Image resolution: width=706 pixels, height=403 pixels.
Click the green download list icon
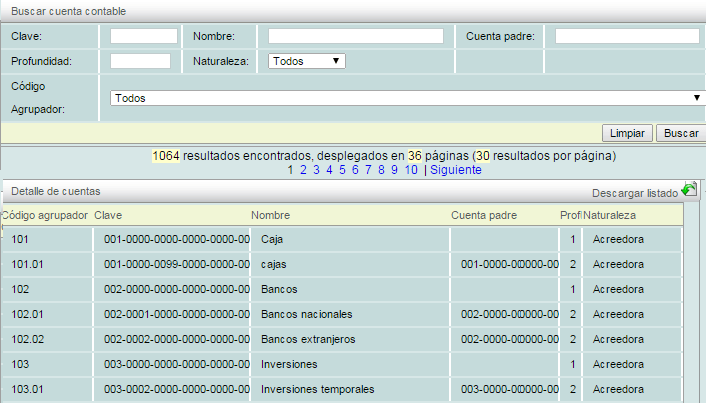tap(689, 189)
